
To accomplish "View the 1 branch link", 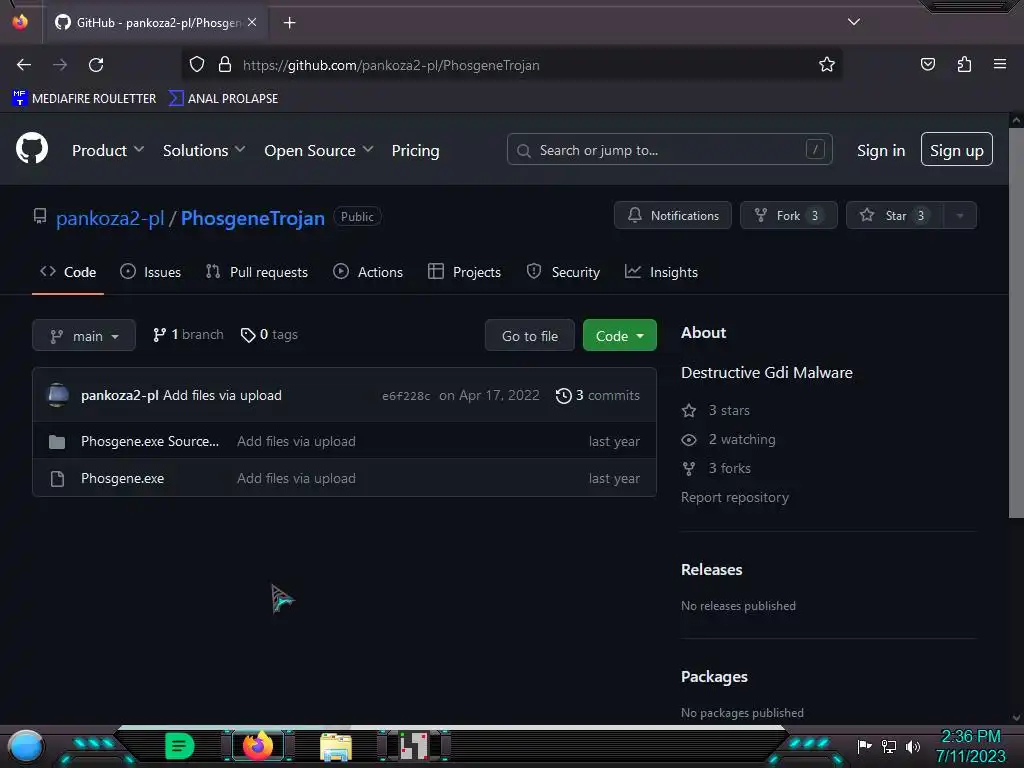I will coord(188,335).
